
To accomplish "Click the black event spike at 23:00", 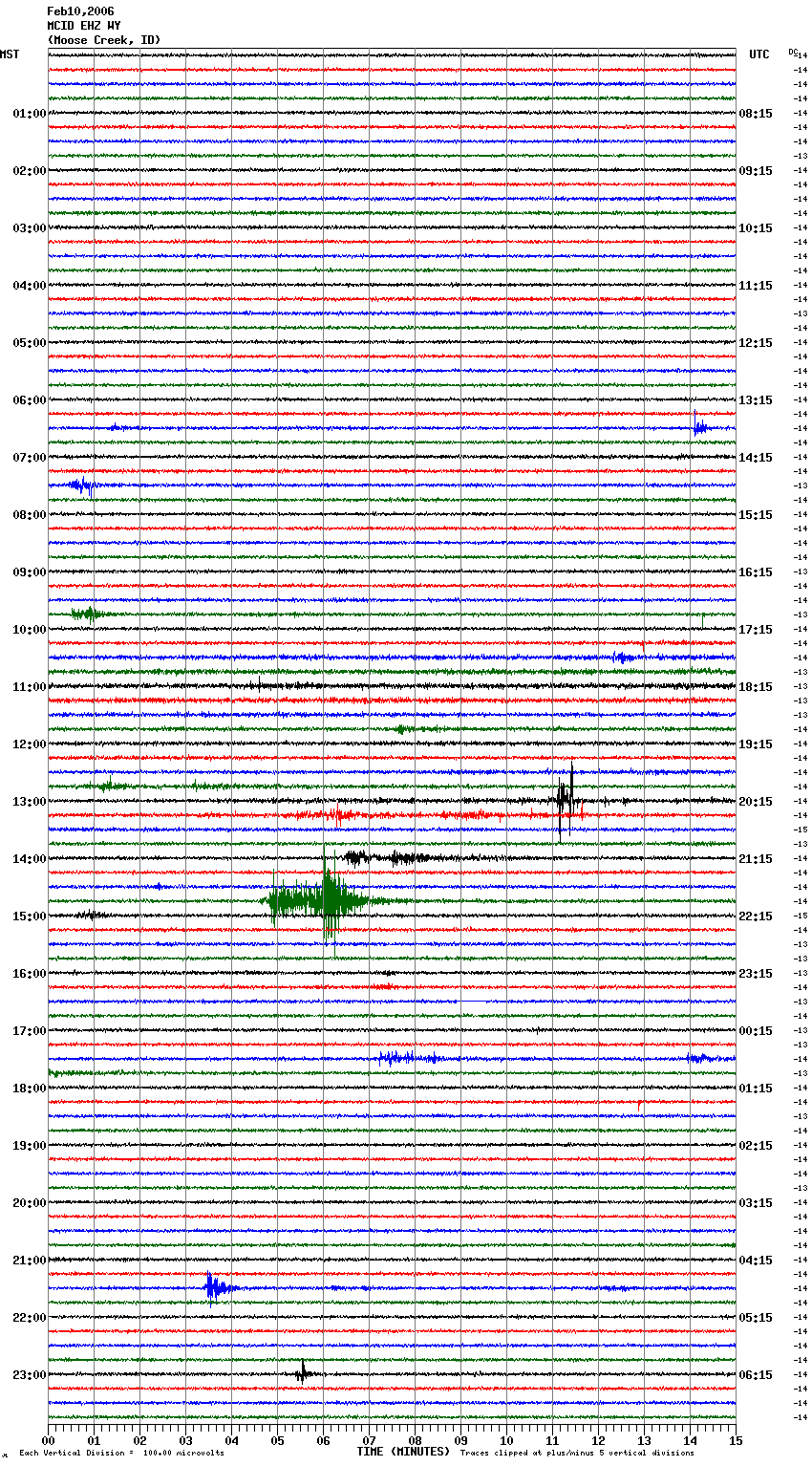I will tap(303, 1373).
